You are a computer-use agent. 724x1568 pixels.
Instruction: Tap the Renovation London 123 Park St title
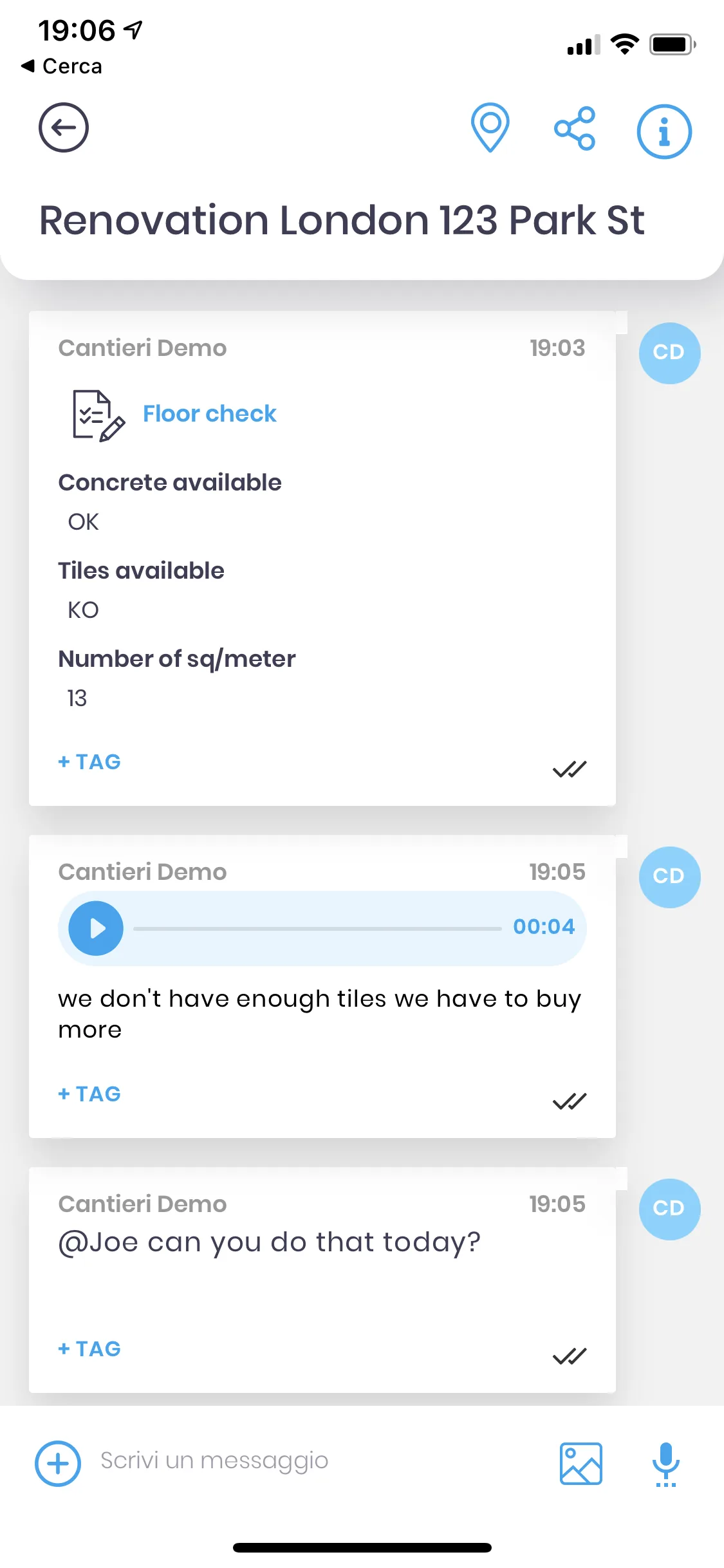click(x=342, y=221)
